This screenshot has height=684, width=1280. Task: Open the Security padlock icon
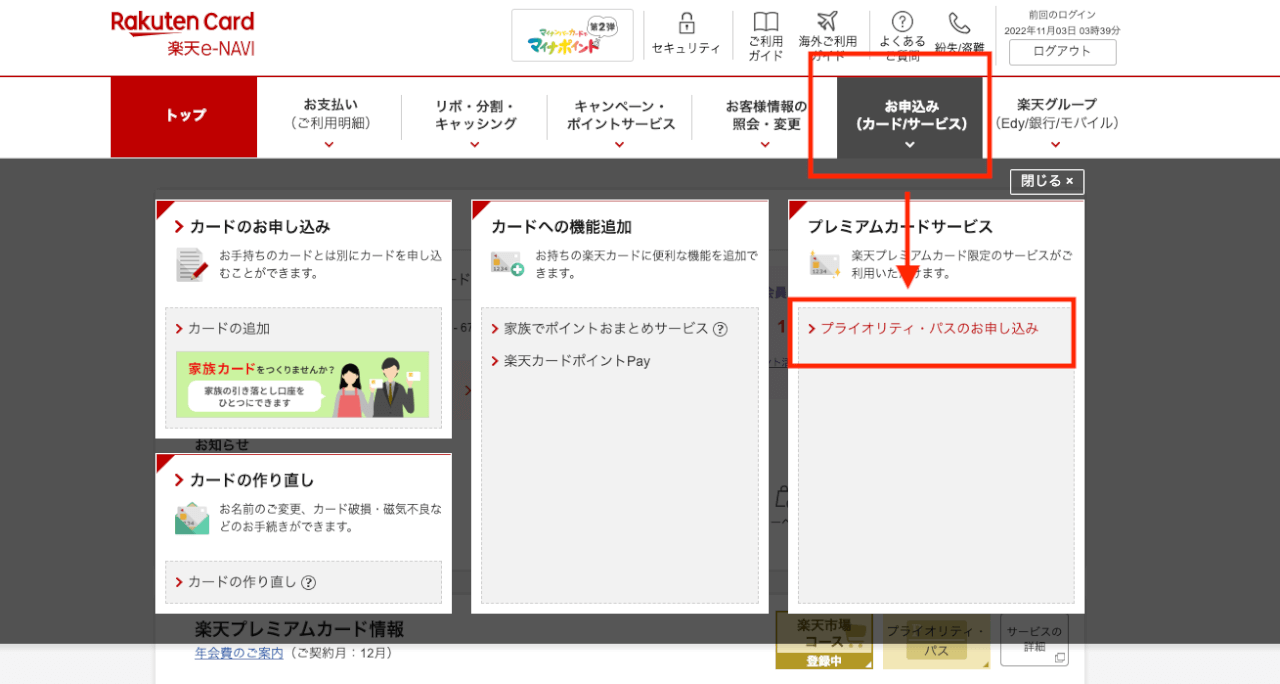(x=686, y=23)
